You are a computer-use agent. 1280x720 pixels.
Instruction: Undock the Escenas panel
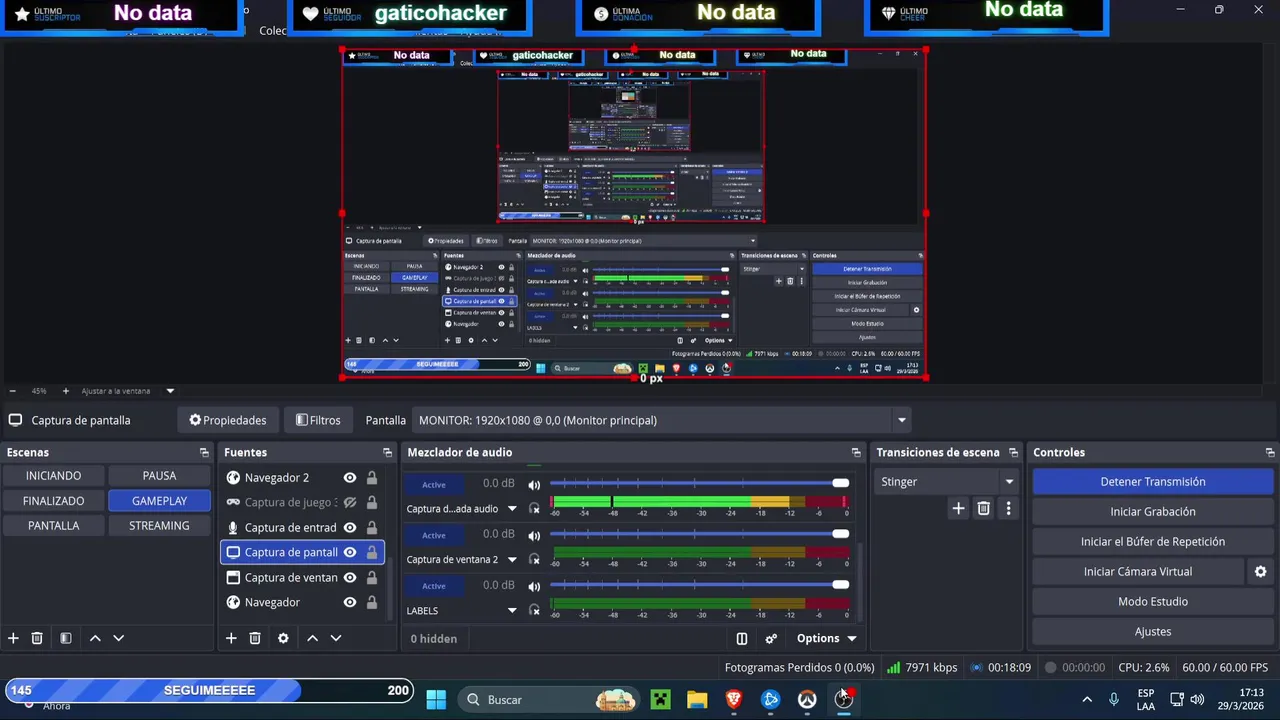[204, 453]
